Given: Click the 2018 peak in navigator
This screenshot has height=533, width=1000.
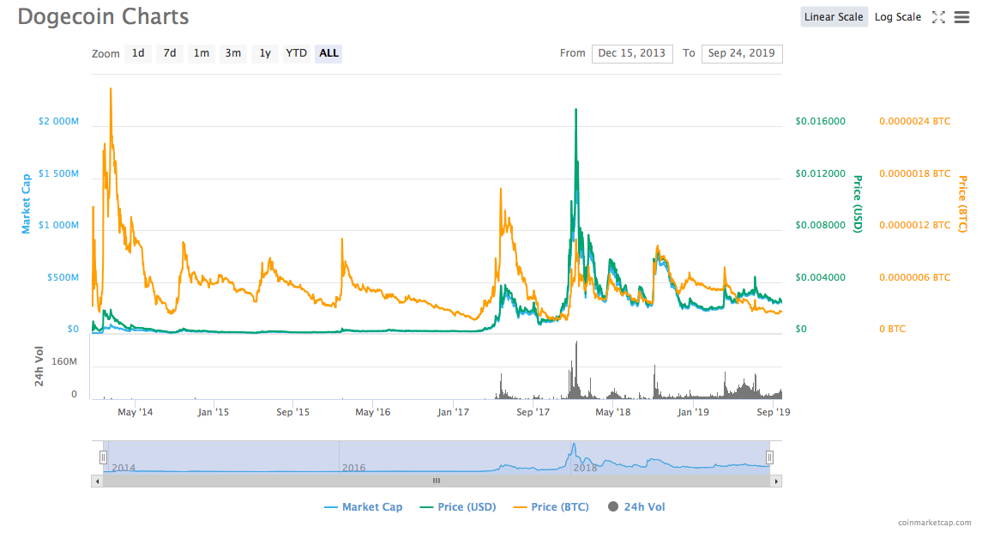Looking at the screenshot, I should click(573, 446).
